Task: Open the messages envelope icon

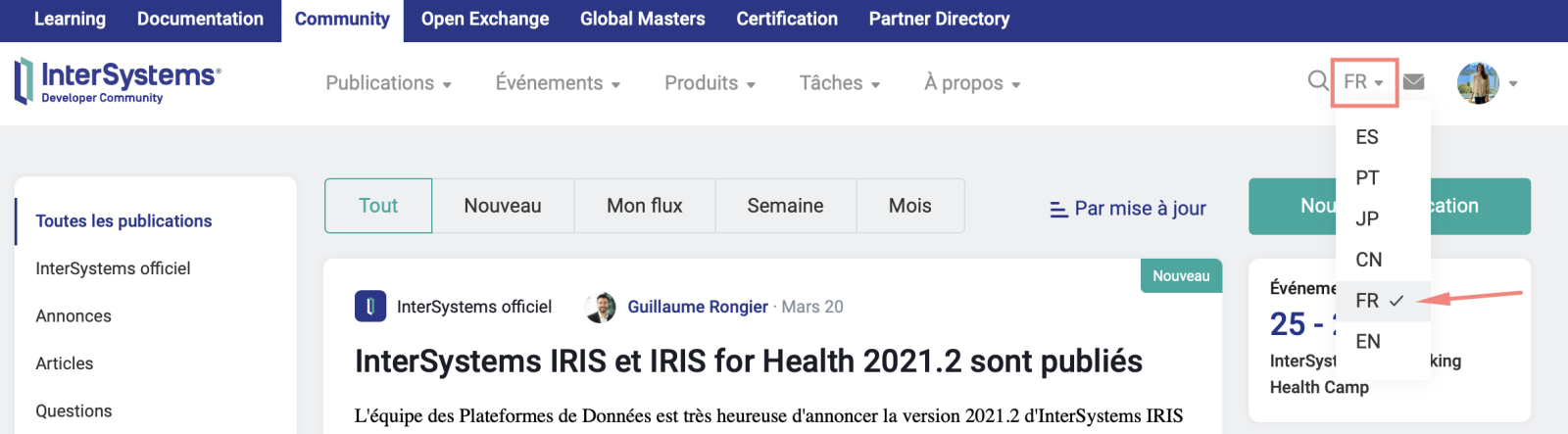Action: (x=1413, y=81)
